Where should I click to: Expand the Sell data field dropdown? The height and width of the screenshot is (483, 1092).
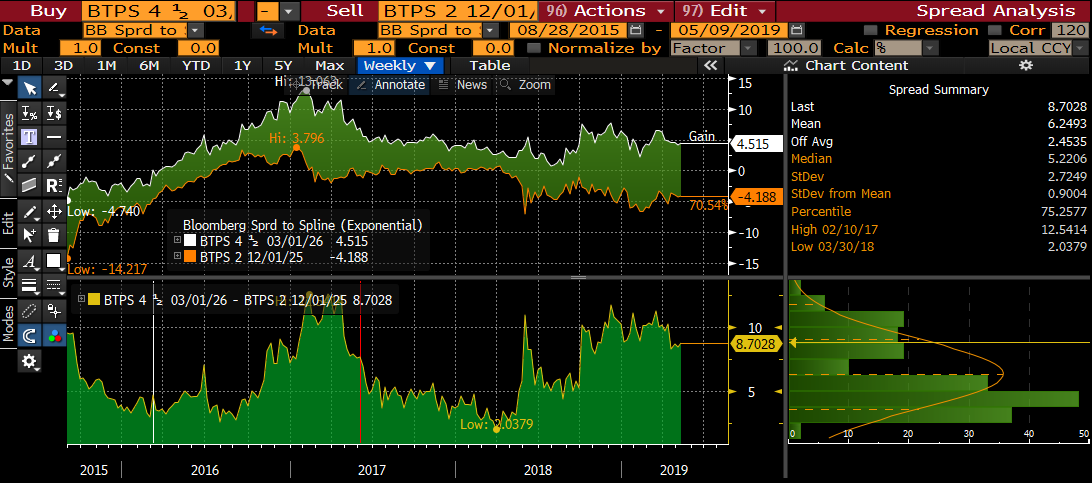coord(491,30)
